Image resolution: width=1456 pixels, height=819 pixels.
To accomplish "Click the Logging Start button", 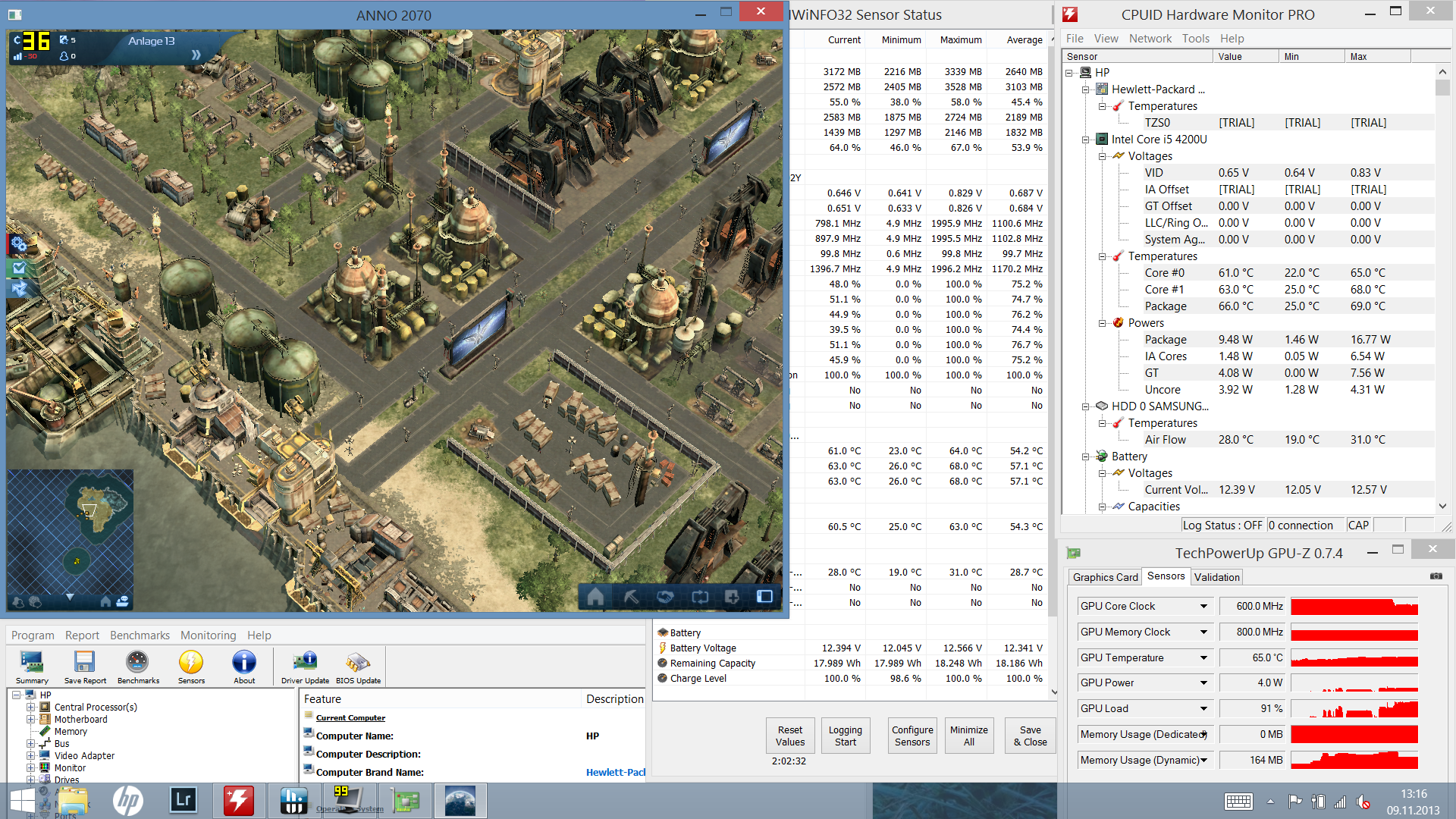I will tap(845, 736).
